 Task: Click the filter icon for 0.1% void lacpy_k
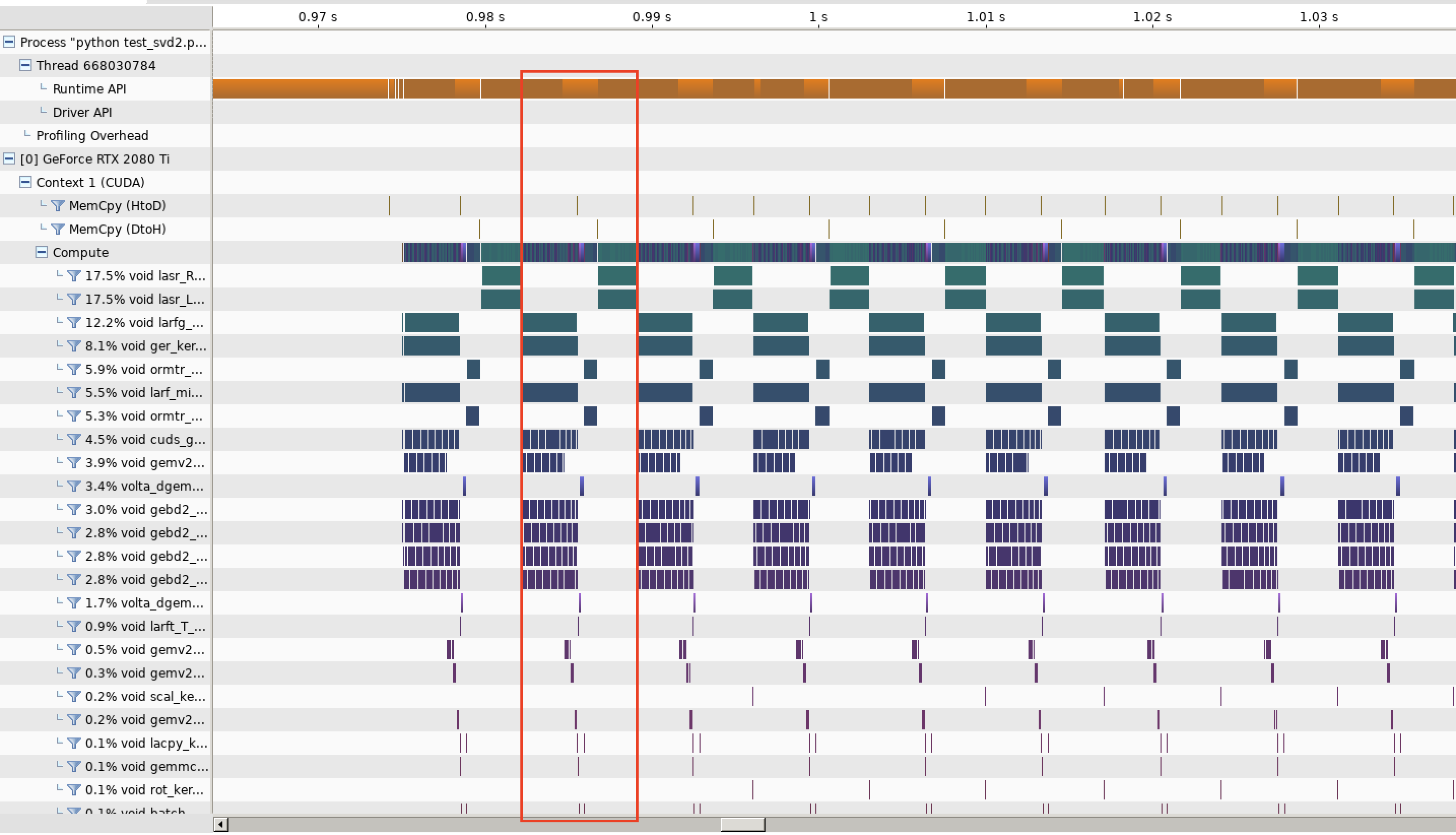tap(74, 743)
